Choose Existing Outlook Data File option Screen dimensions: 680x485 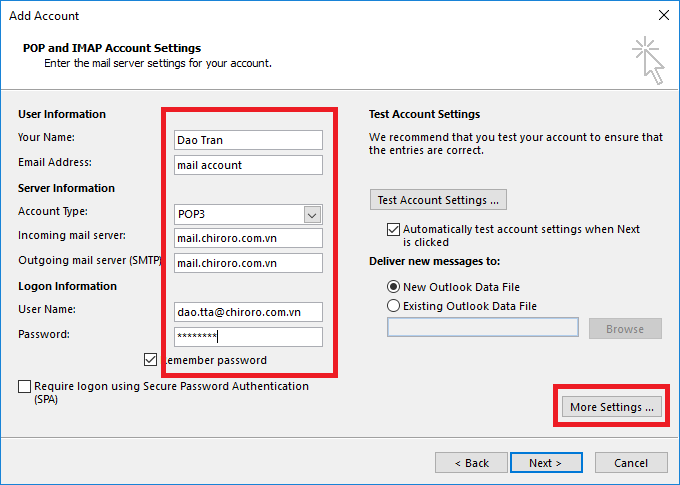pos(394,306)
